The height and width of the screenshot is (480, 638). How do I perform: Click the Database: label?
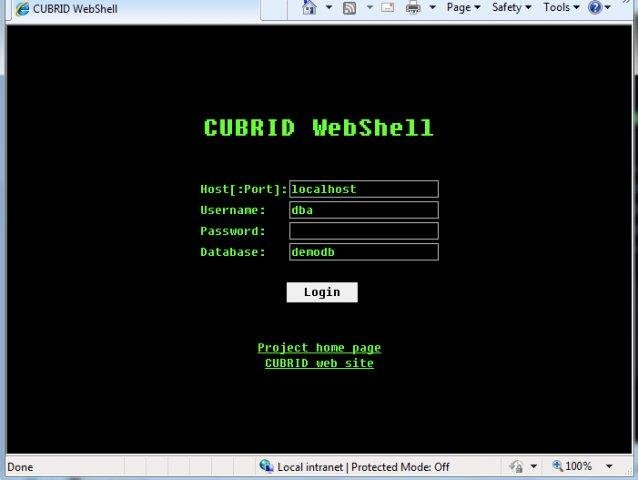tap(233, 252)
